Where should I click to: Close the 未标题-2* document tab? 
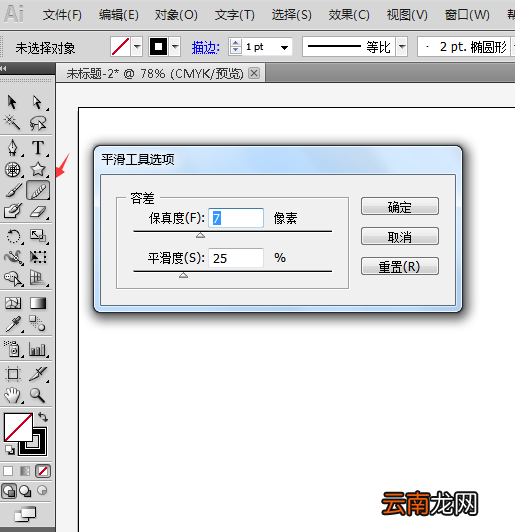point(254,73)
